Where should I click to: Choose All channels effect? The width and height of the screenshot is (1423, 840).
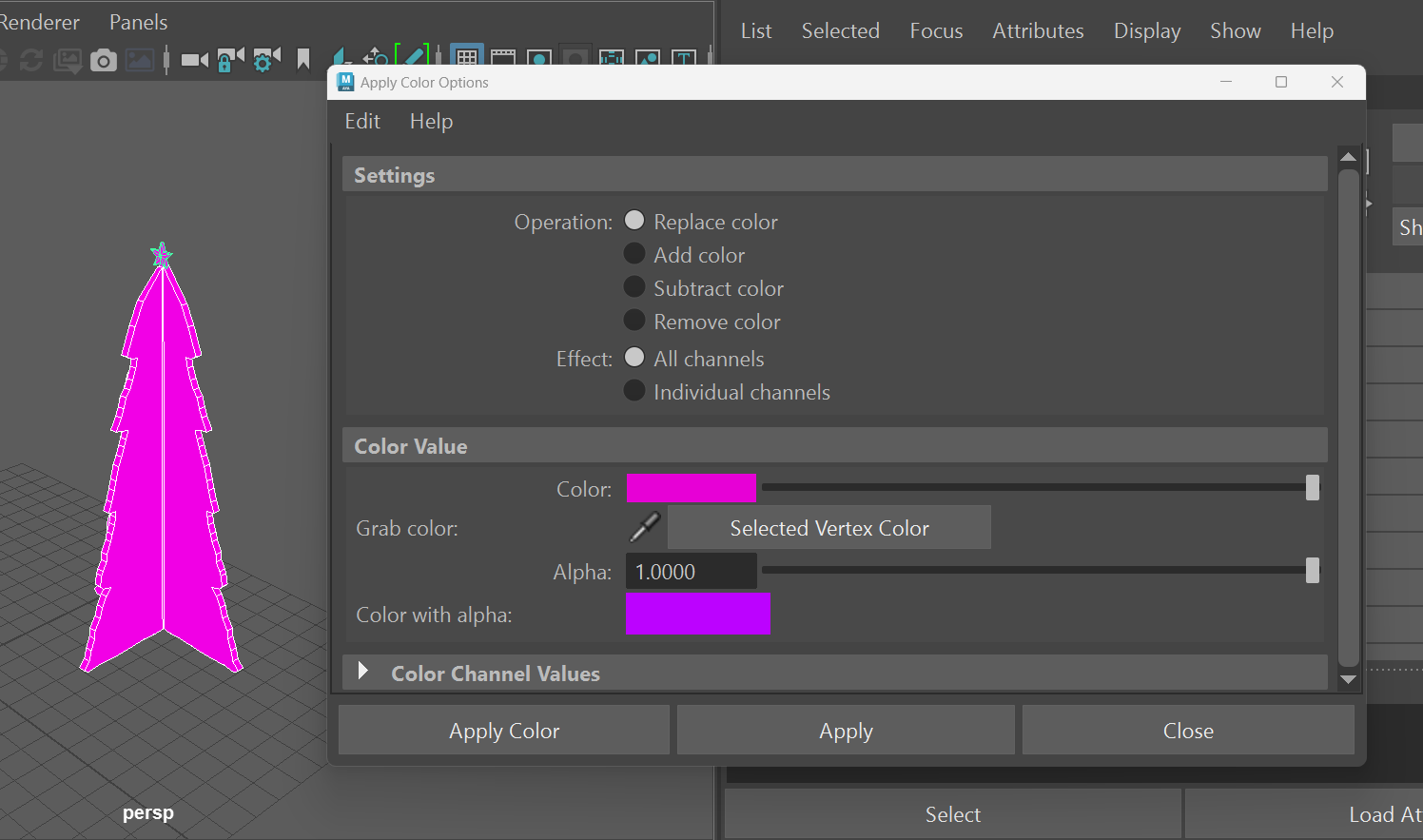[x=634, y=358]
